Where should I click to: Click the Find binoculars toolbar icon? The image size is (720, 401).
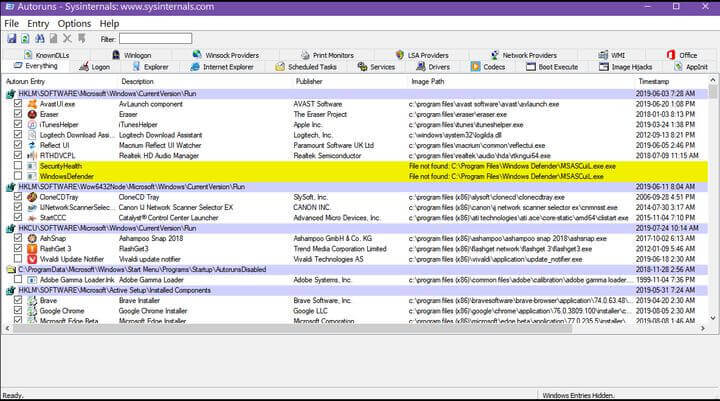click(x=40, y=39)
